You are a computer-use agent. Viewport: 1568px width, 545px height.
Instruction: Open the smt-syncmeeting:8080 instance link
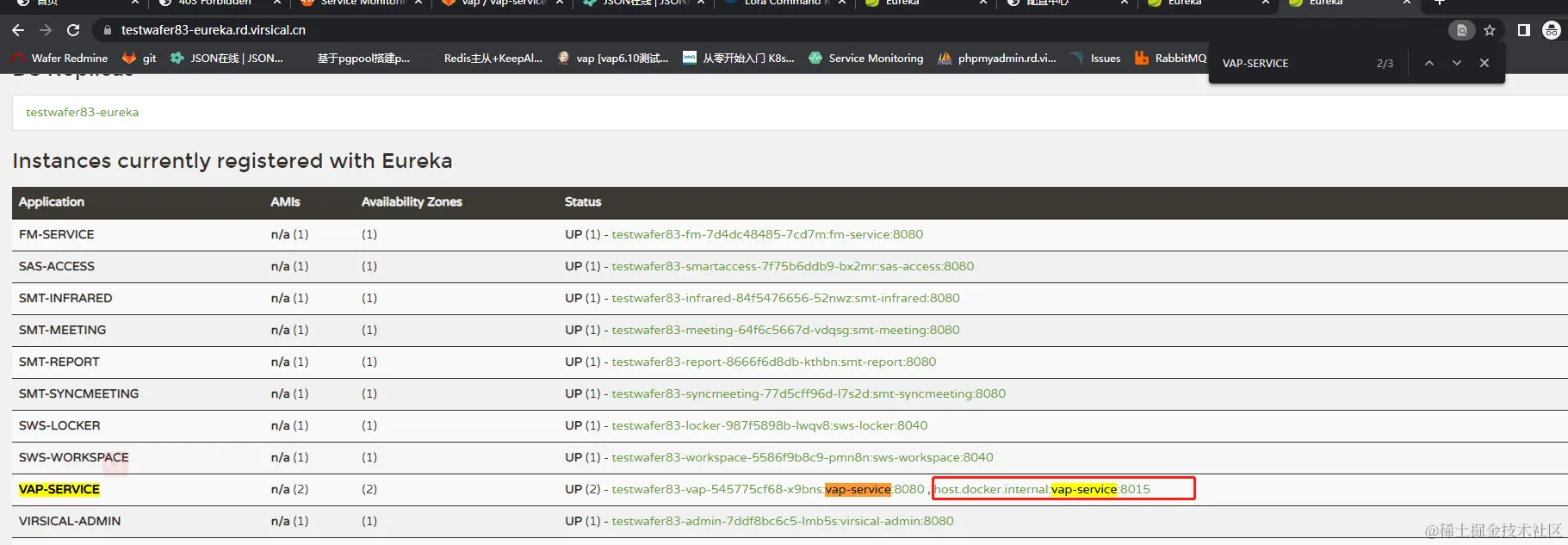(x=809, y=393)
